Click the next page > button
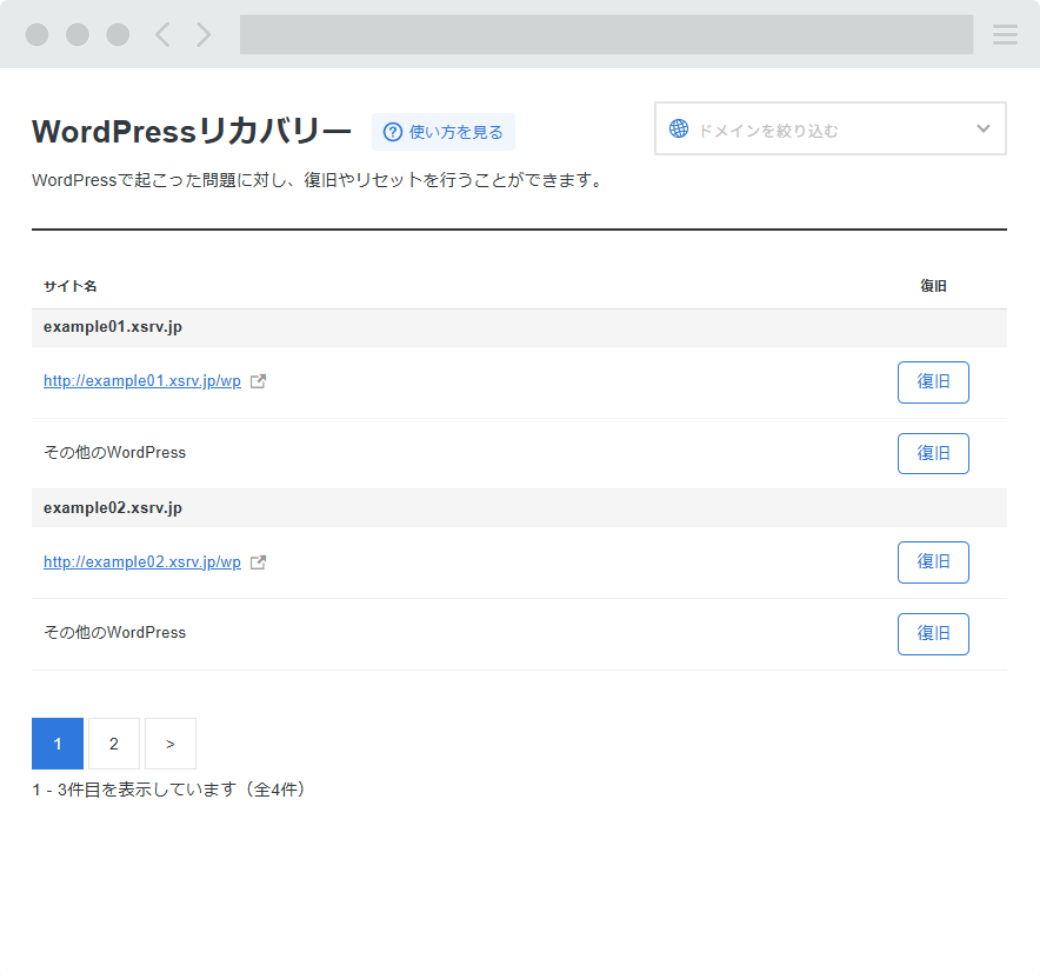Viewport: 1040px width, 980px height. coord(170,743)
